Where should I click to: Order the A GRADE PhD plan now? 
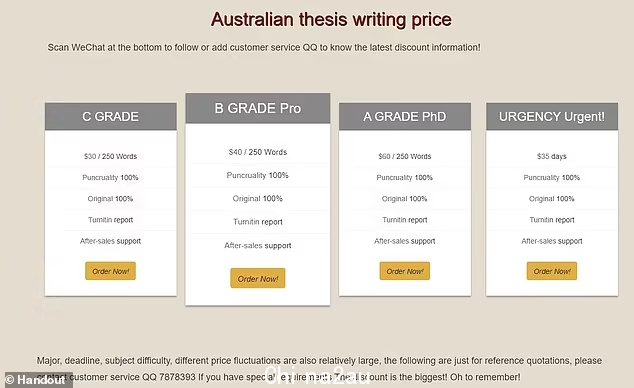[405, 271]
